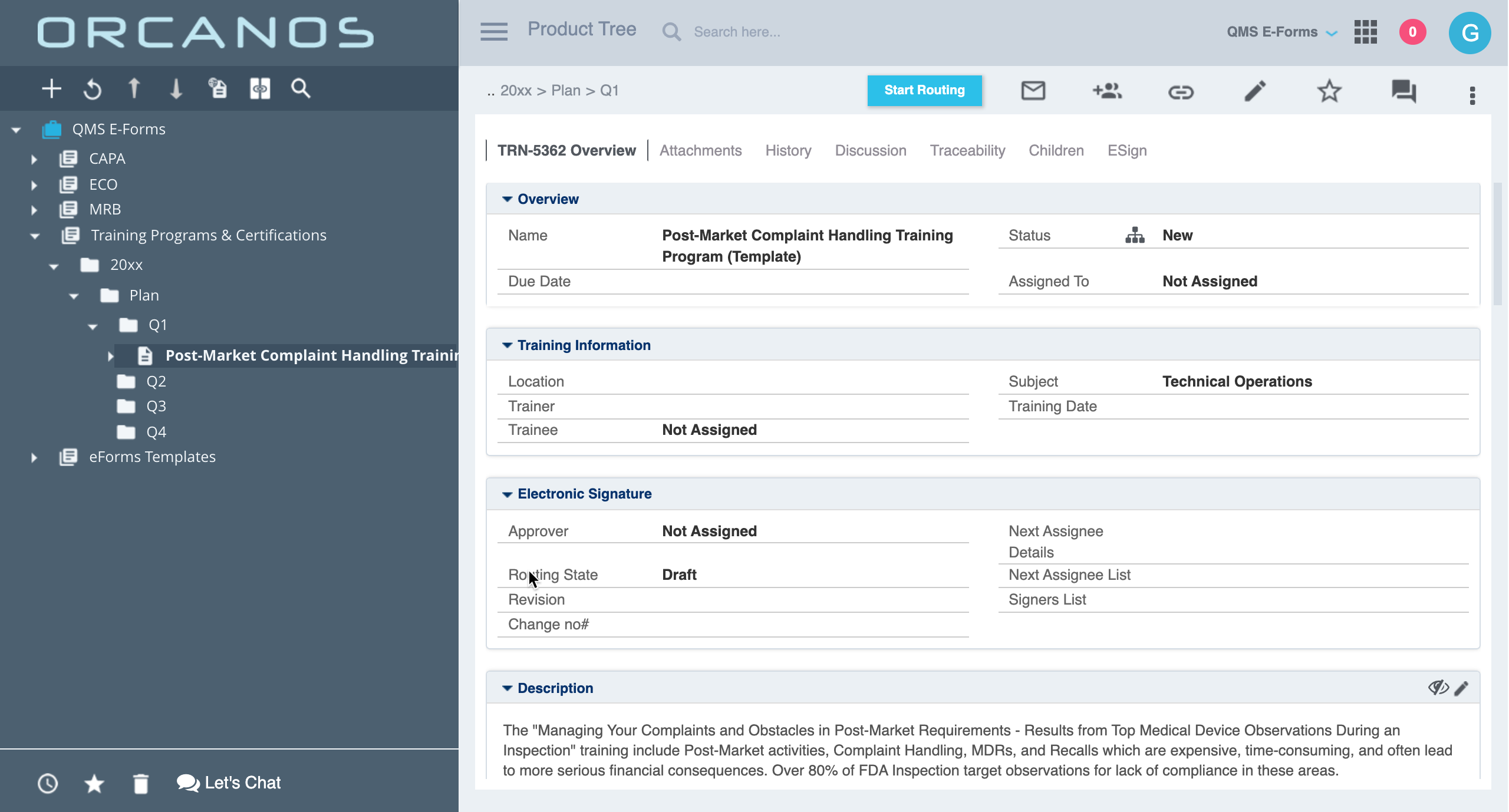Image resolution: width=1509 pixels, height=812 pixels.
Task: Click the add users icon
Action: point(1106,91)
